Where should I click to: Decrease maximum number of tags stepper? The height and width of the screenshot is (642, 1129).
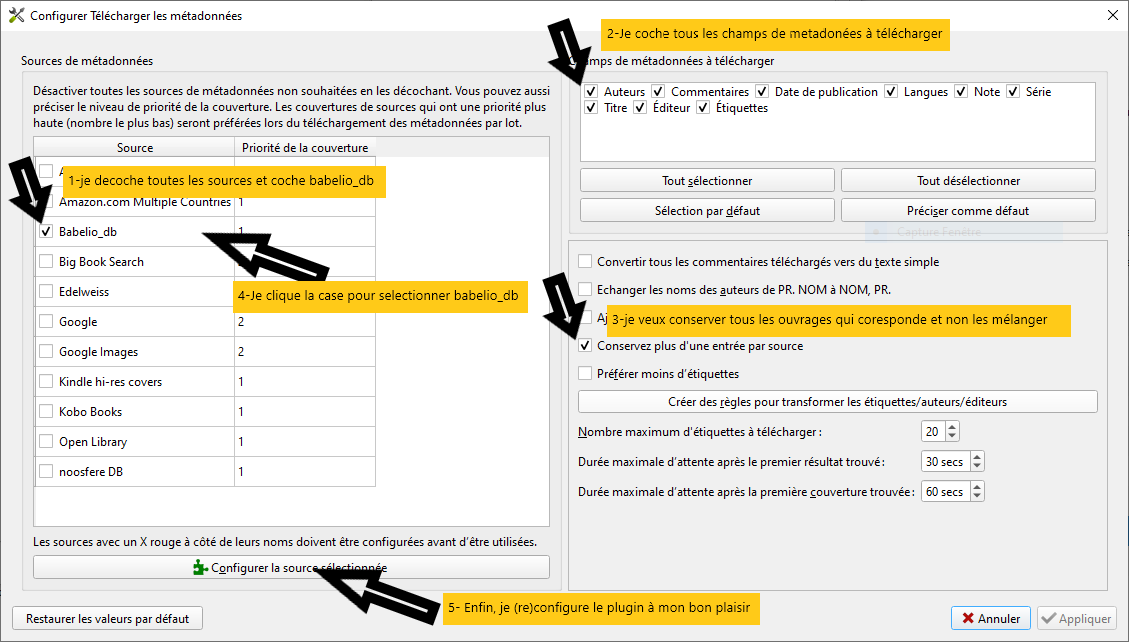(952, 436)
